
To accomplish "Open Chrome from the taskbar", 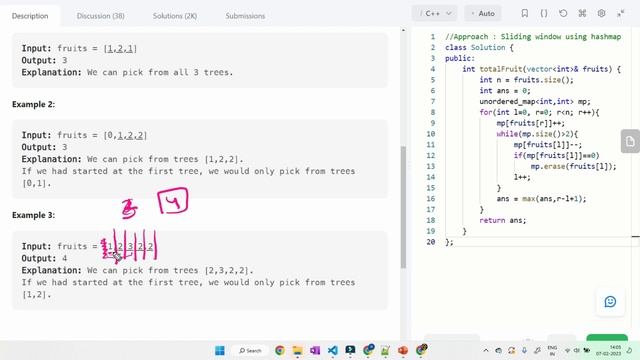I will tap(280, 351).
